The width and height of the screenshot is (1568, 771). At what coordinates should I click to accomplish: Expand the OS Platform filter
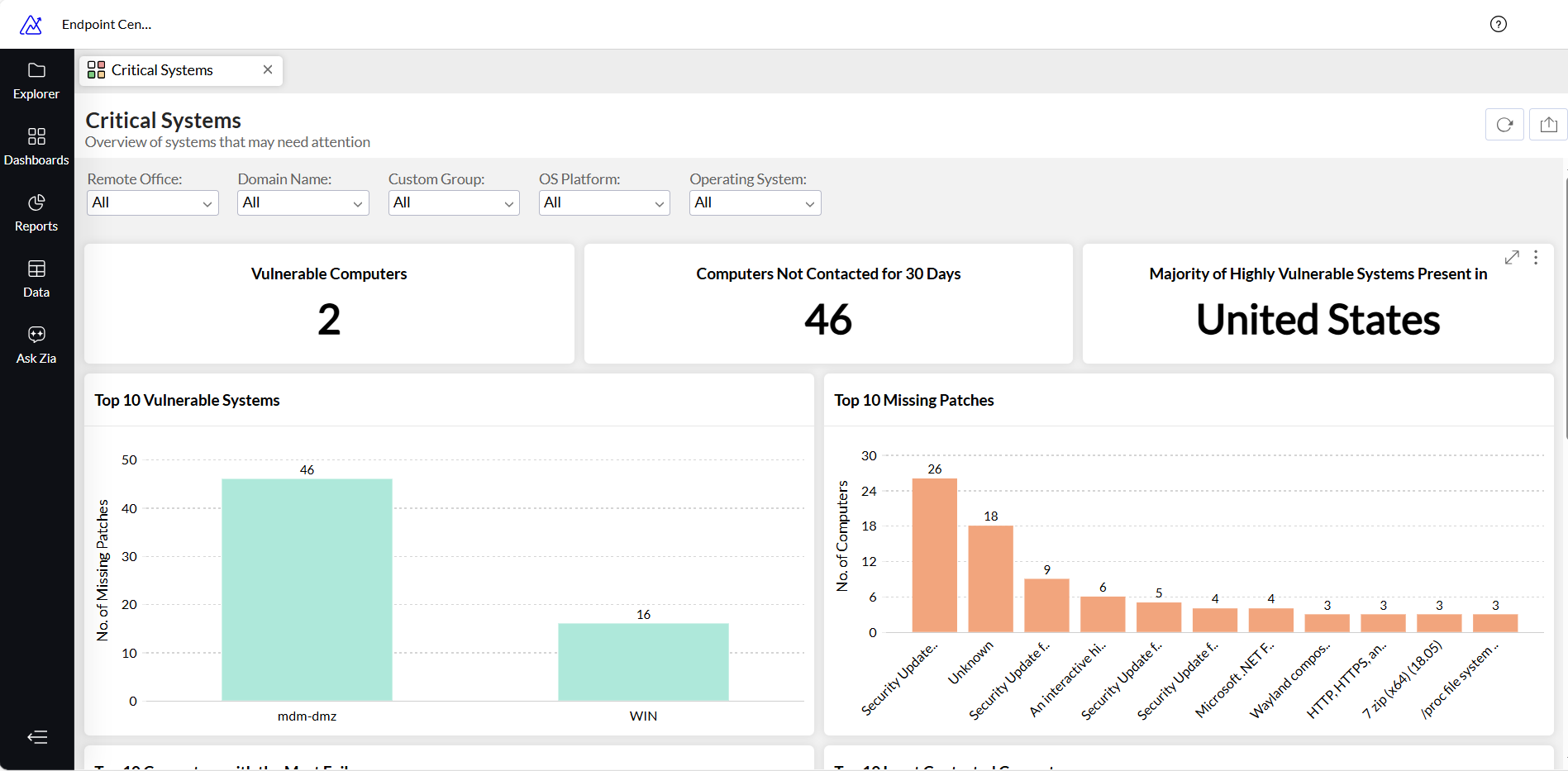[604, 202]
